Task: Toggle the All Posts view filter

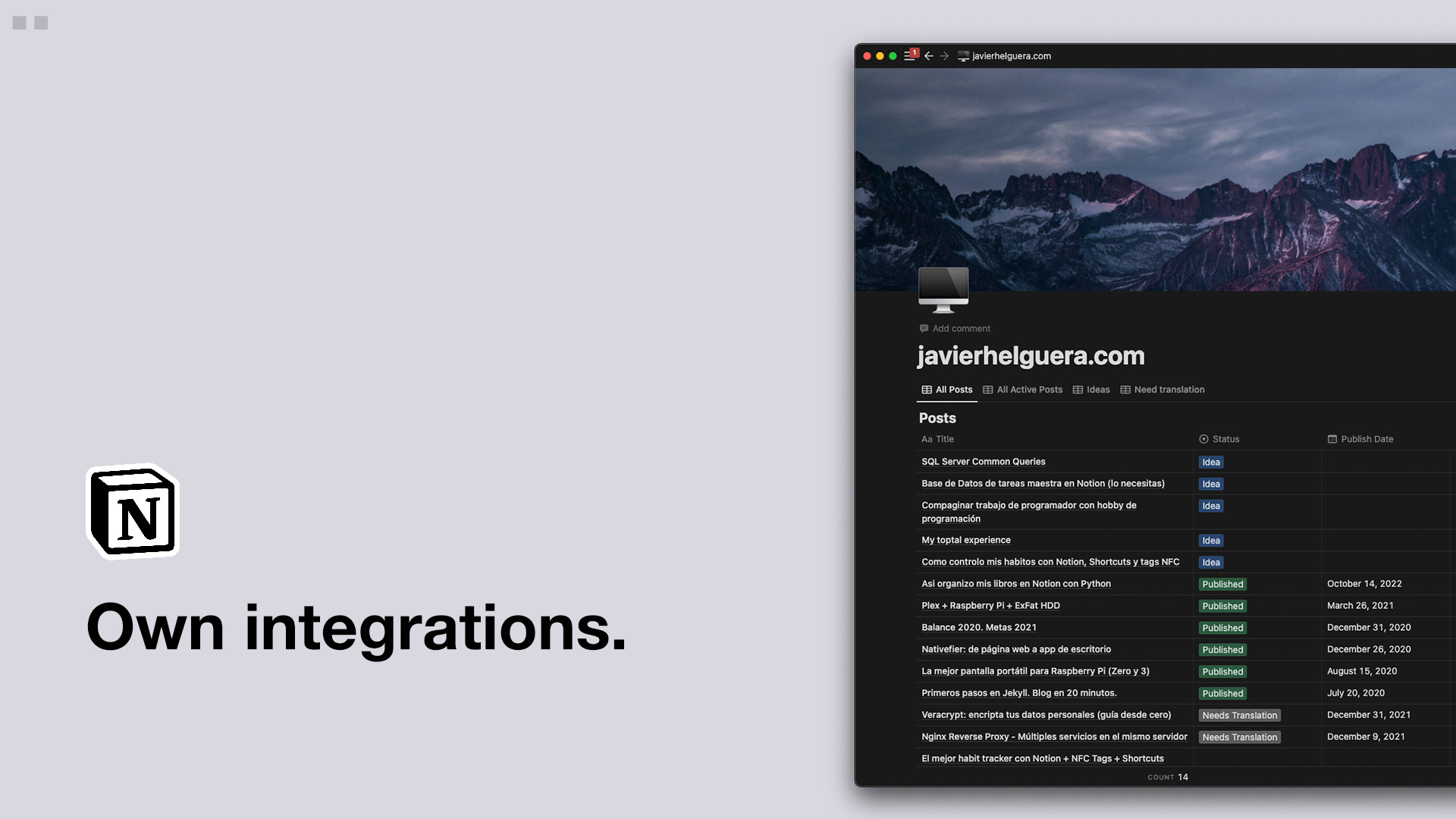Action: (947, 389)
